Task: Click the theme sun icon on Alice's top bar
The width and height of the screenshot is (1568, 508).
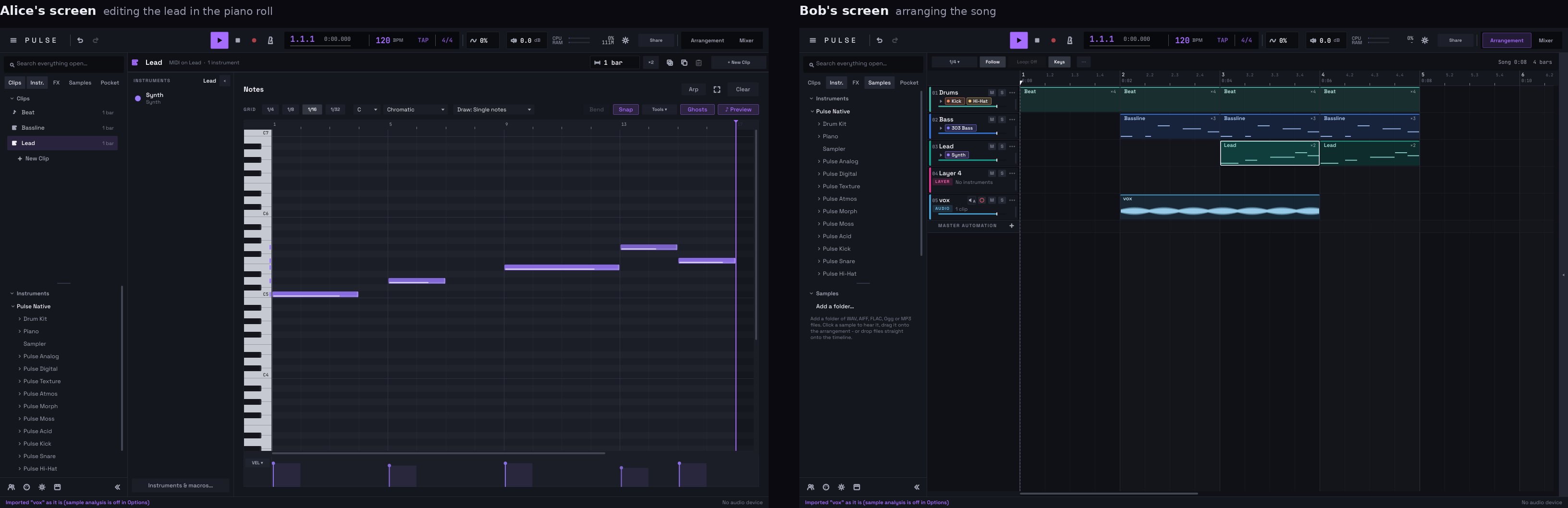Action: click(625, 40)
